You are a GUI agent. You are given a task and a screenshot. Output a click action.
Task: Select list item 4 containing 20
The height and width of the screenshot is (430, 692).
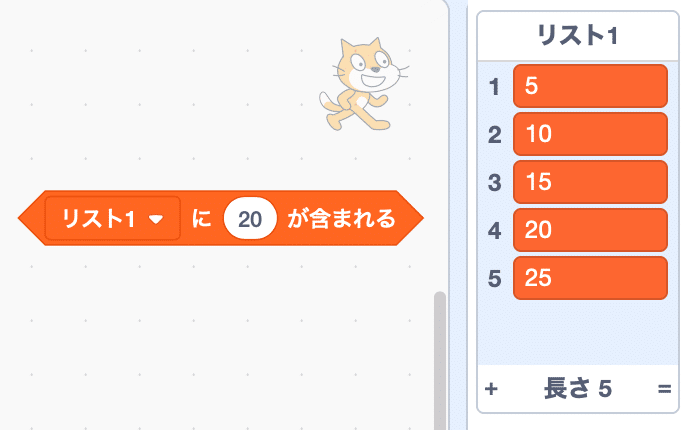[590, 230]
